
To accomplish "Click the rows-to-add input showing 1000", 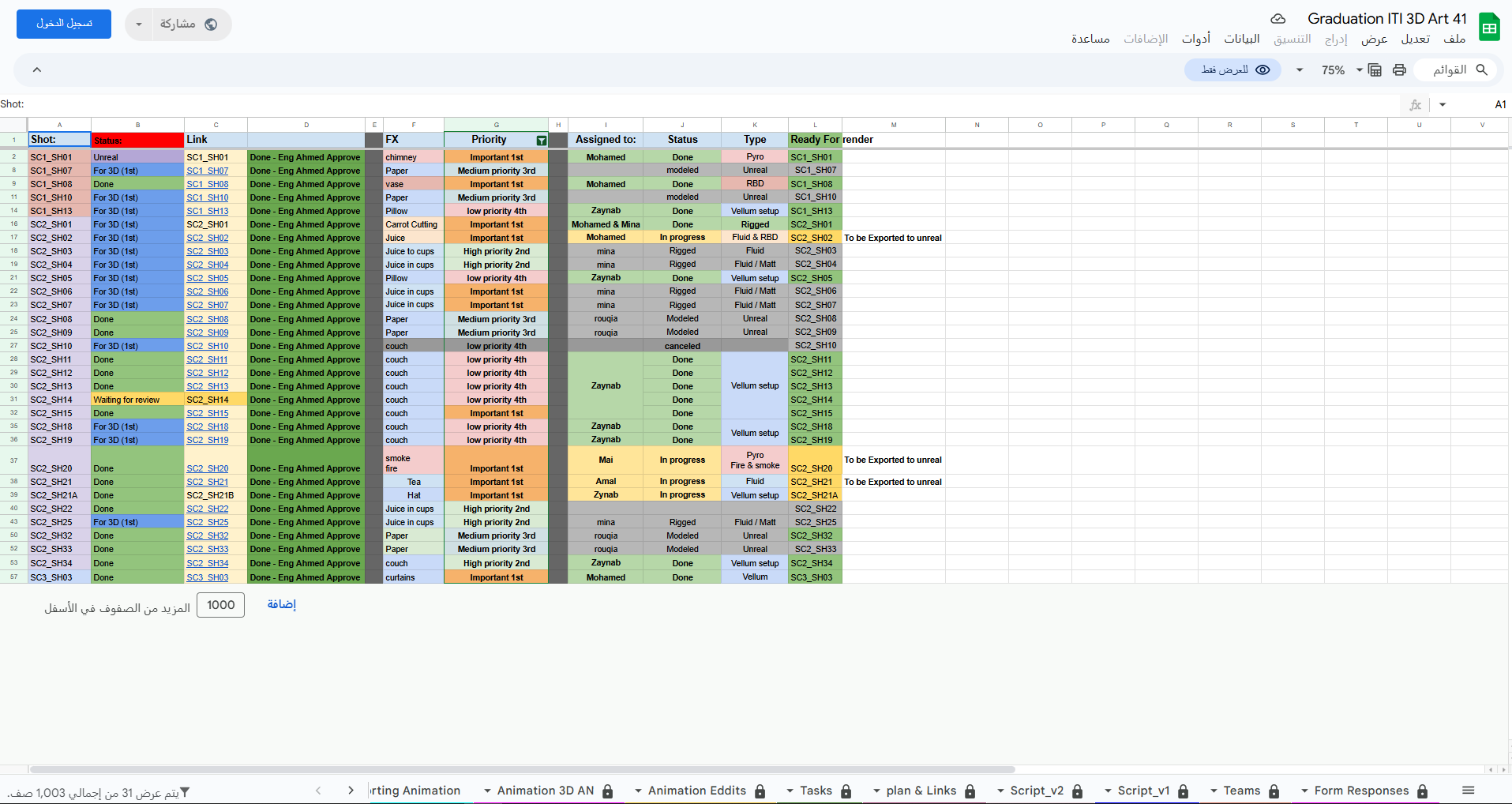I will pos(220,605).
